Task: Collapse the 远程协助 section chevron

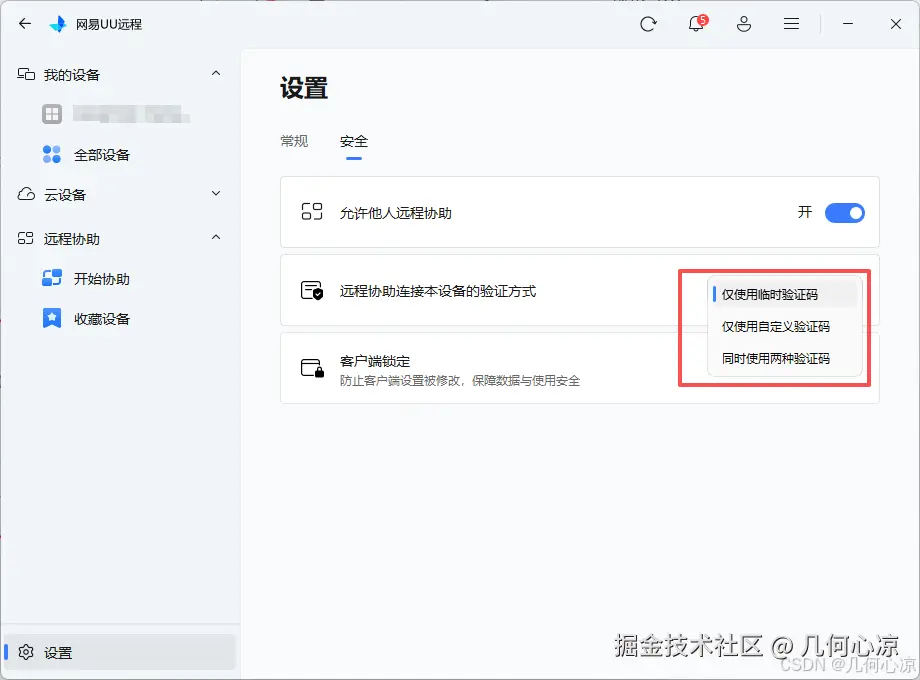Action: 216,237
